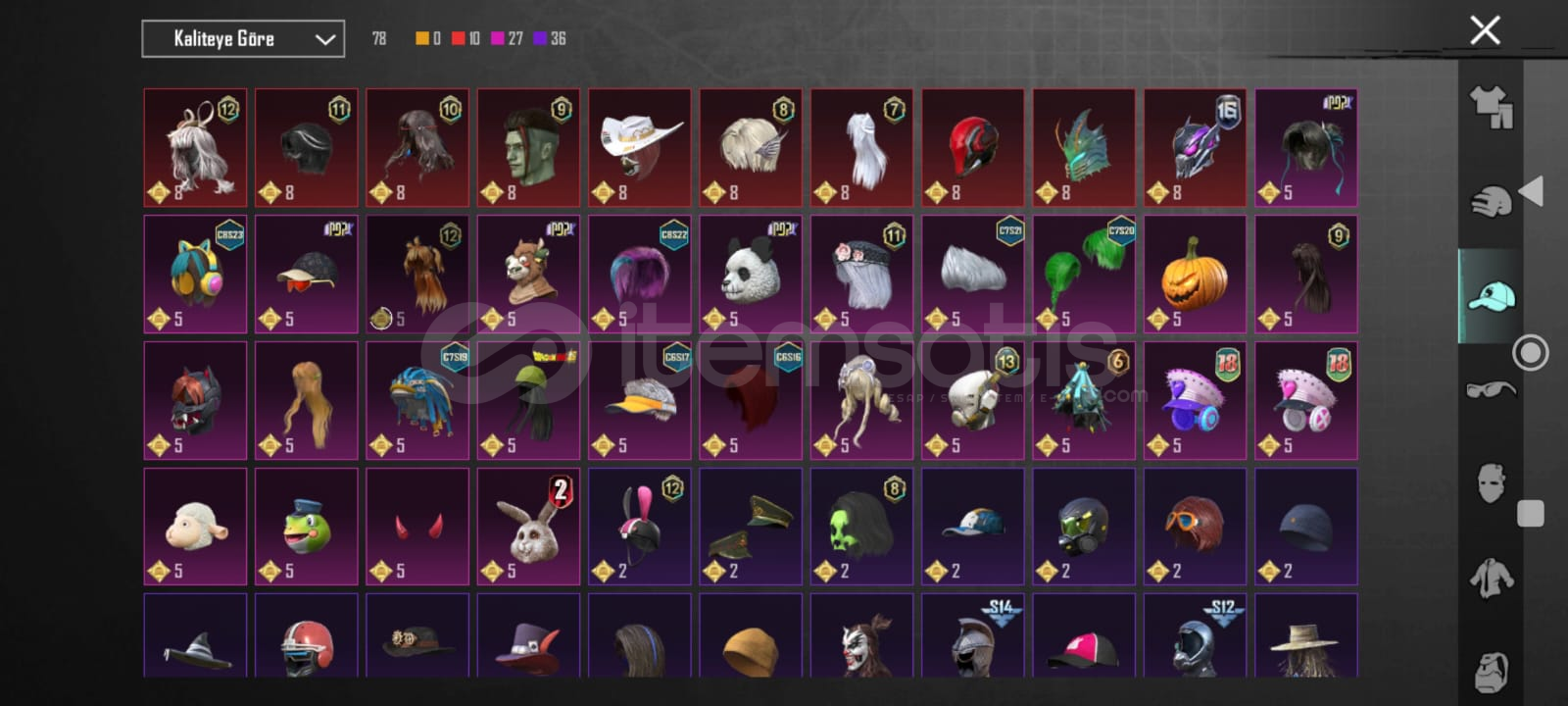Pick the sheep head item
The image size is (1568, 706).
tap(195, 527)
